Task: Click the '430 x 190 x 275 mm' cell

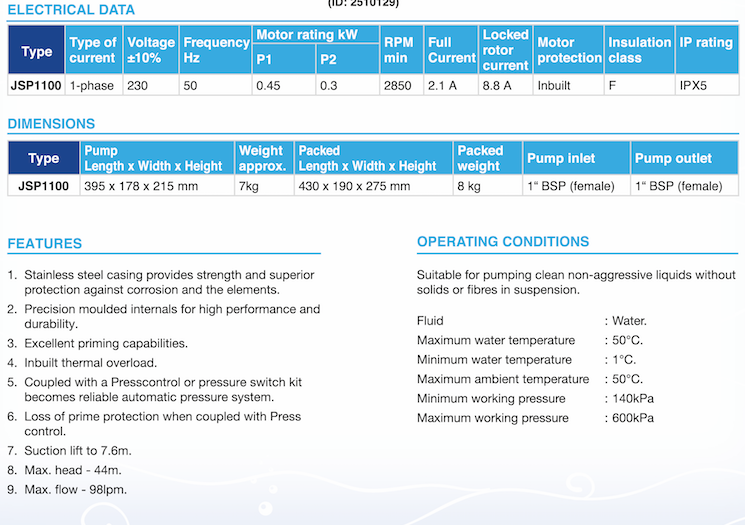Action: [x=373, y=186]
